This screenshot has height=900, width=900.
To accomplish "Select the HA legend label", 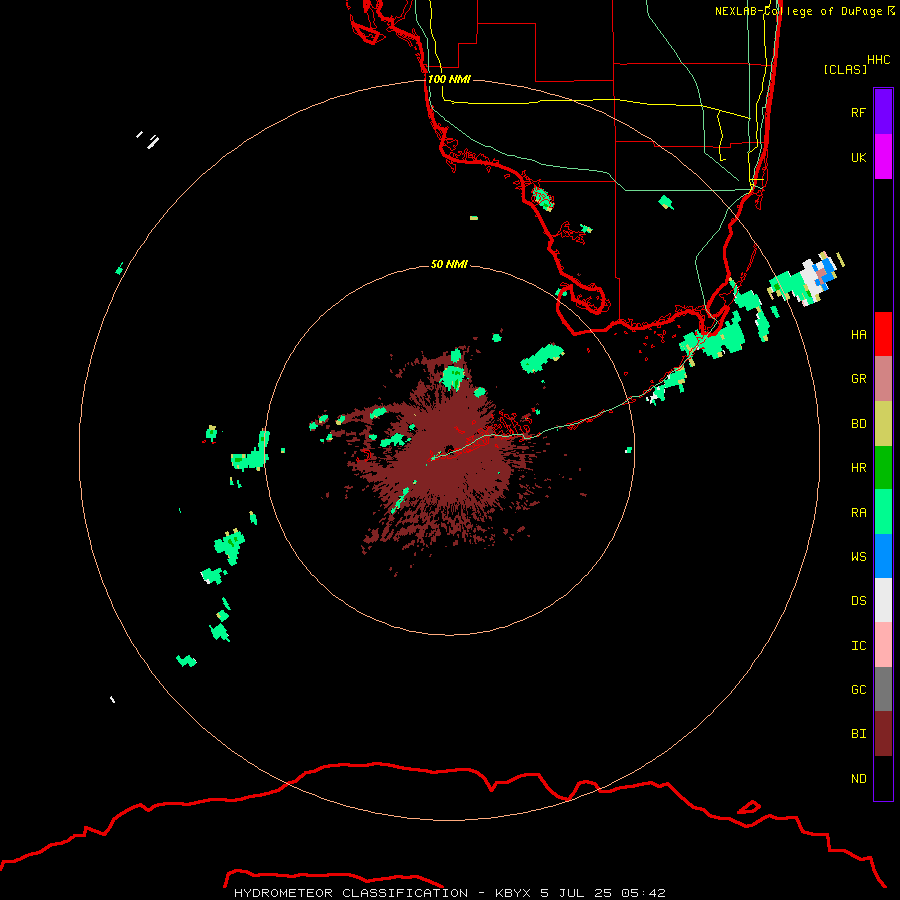I will pyautogui.click(x=858, y=335).
